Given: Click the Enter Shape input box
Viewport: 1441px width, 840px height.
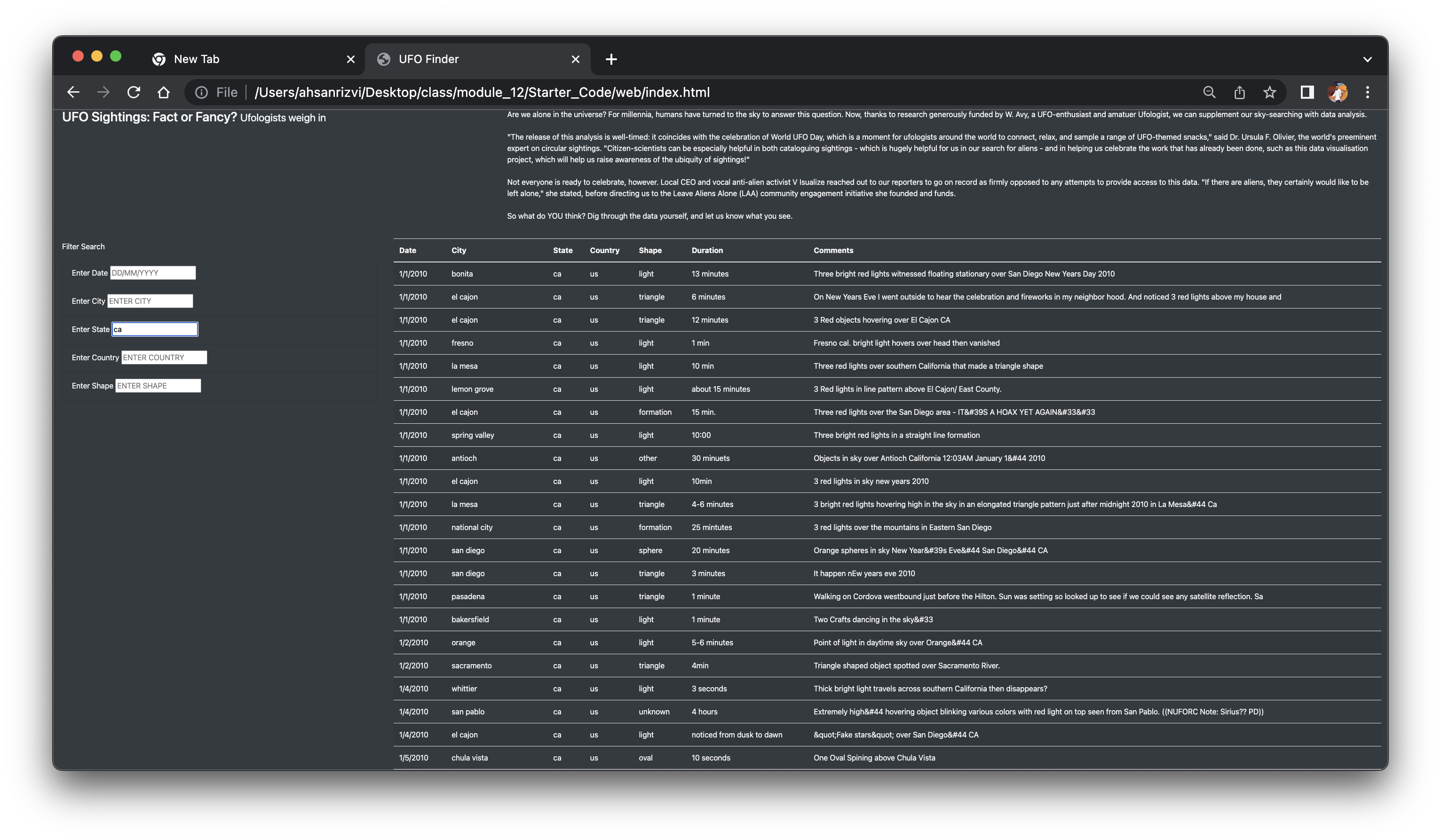Looking at the screenshot, I should click(x=158, y=386).
